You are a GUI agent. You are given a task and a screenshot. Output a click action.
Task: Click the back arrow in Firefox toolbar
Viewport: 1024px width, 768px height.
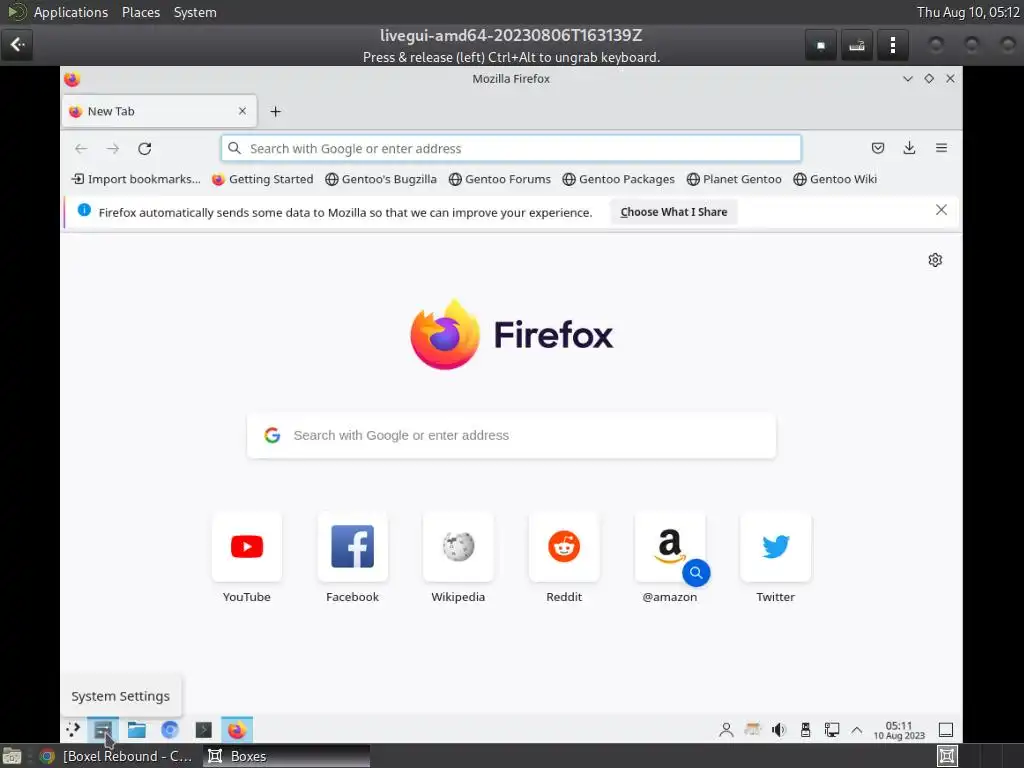click(81, 149)
